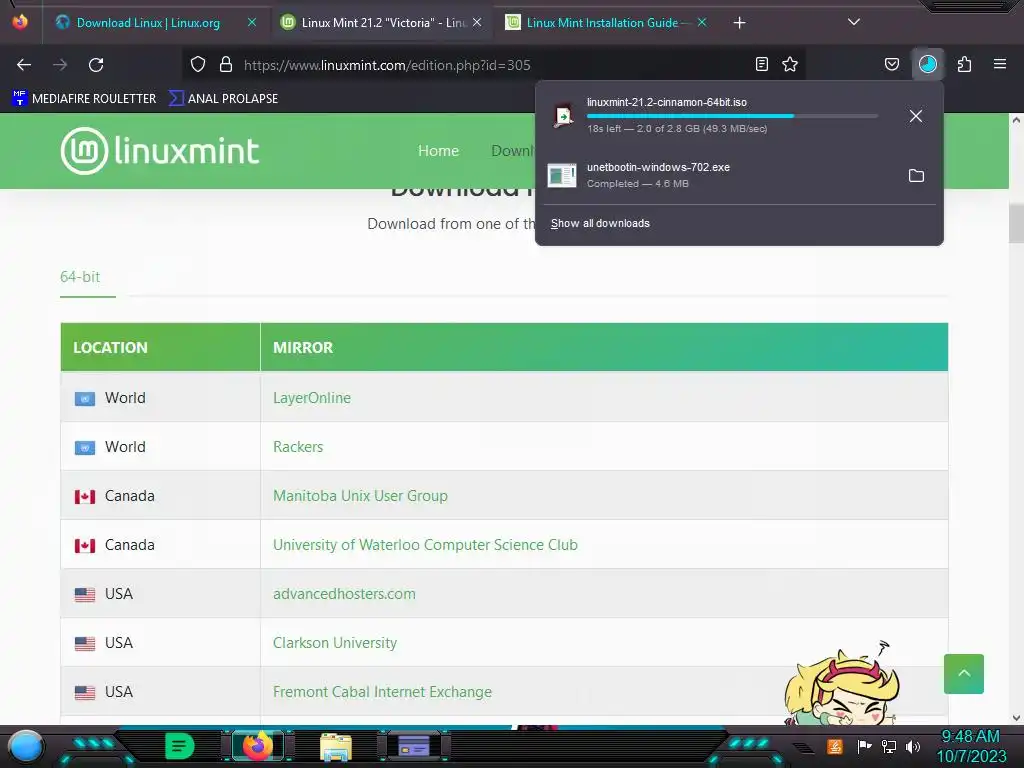1024x768 pixels.
Task: Click linuxmint-21.2-cinnamon-64bit.iso file name
Action: pos(667,102)
